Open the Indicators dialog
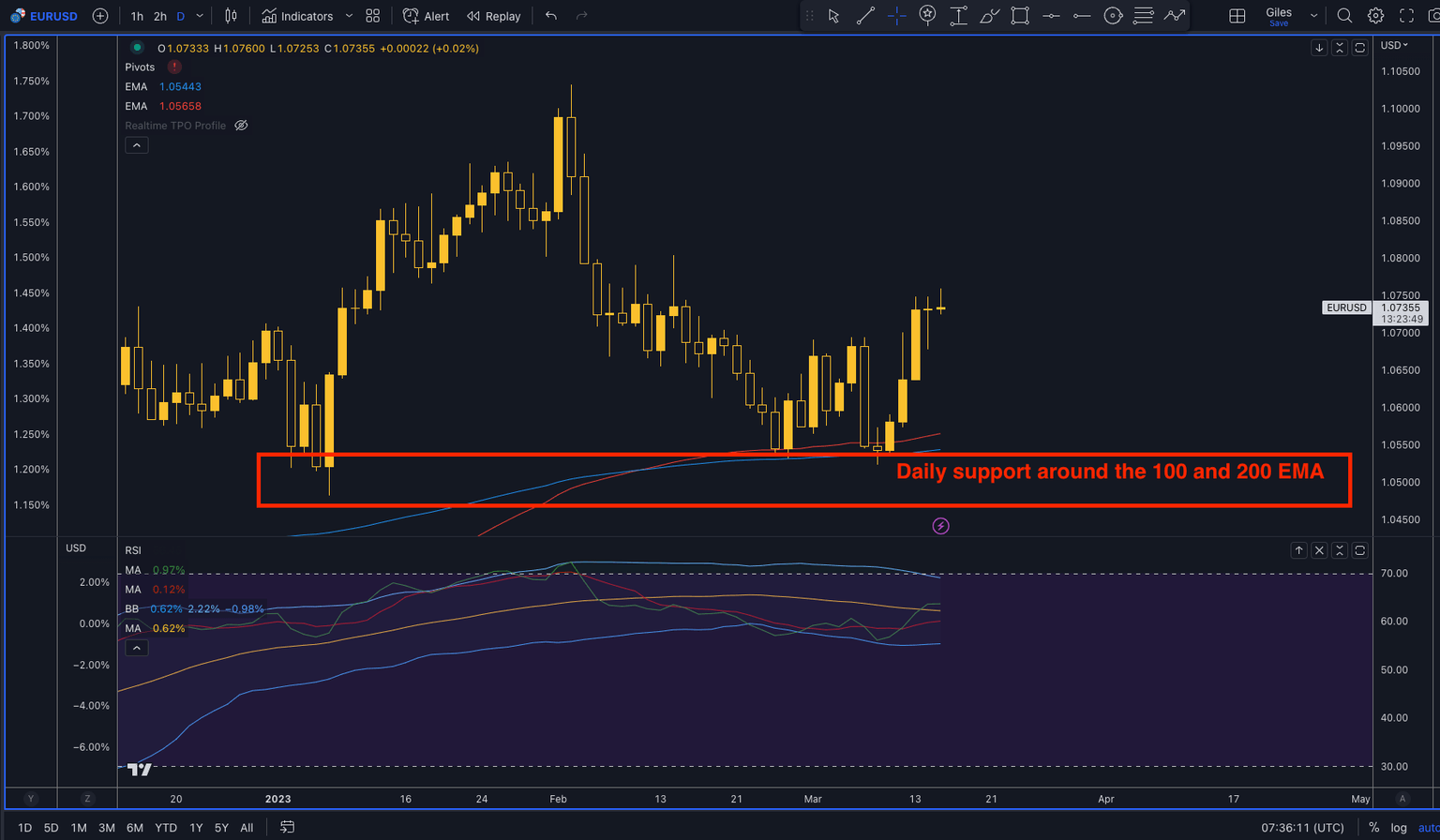 pos(297,16)
